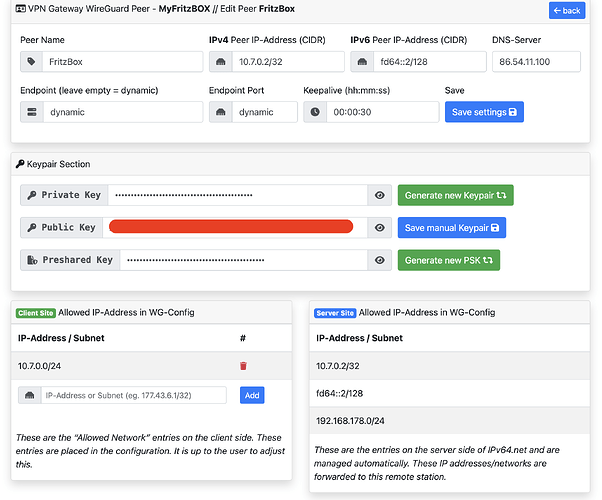602x500 pixels.
Task: Focus the Endpoint Port input field
Action: click(x=265, y=112)
